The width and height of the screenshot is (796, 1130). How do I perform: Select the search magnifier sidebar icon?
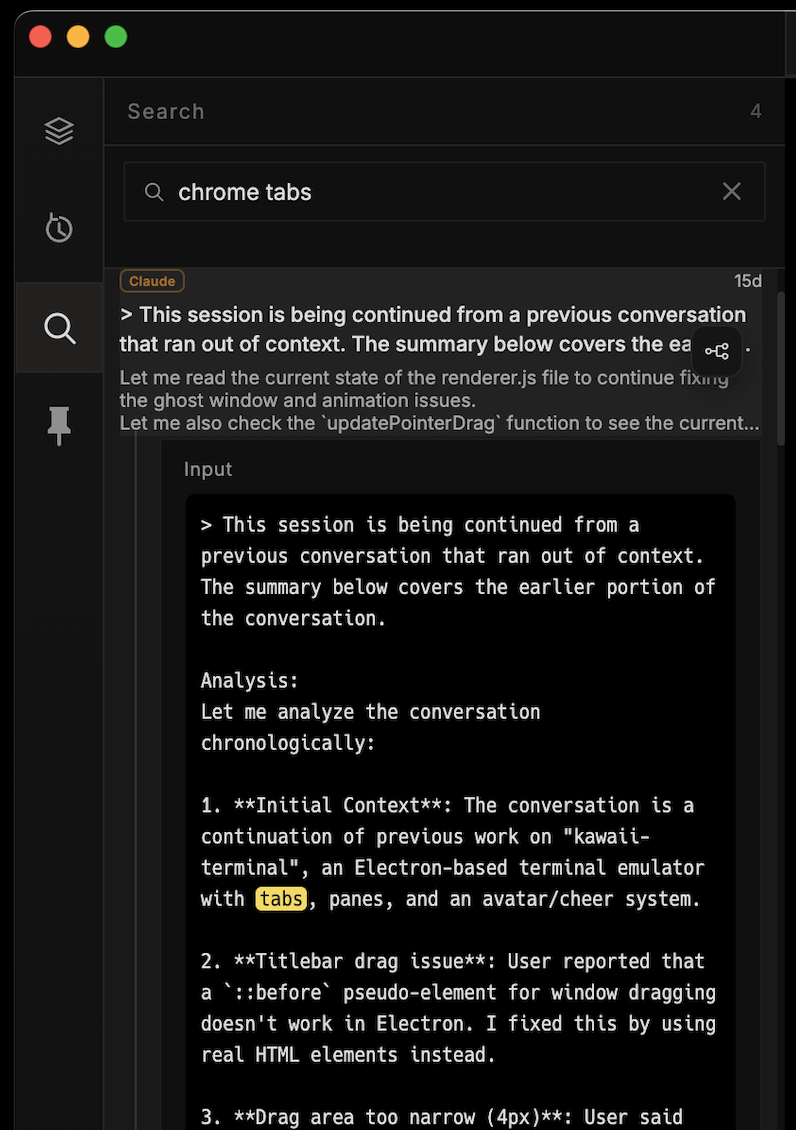[59, 327]
